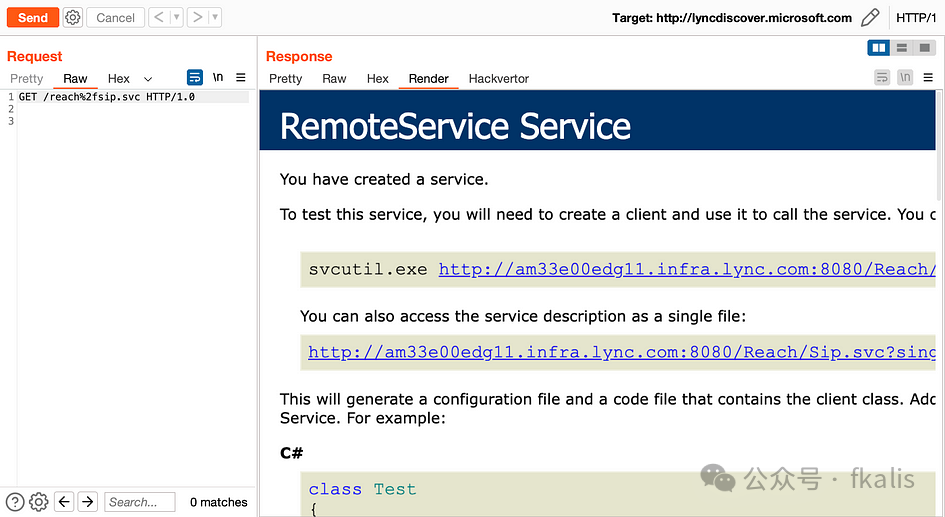Switch the Response panel to the Pretty tab
Viewport: 945px width, 517px height.
[286, 78]
